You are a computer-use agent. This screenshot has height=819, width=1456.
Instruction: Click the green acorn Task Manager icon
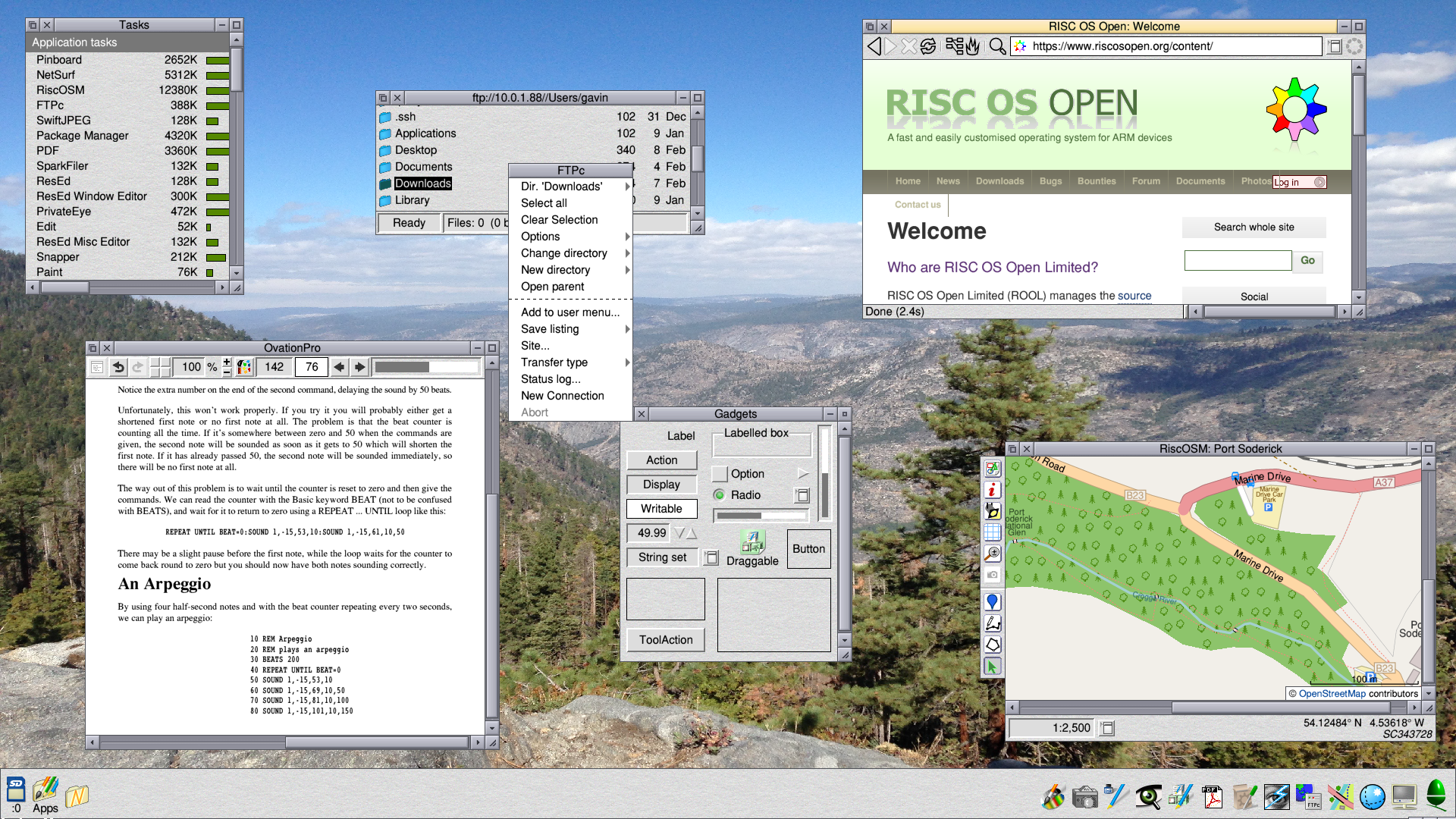click(x=1436, y=796)
